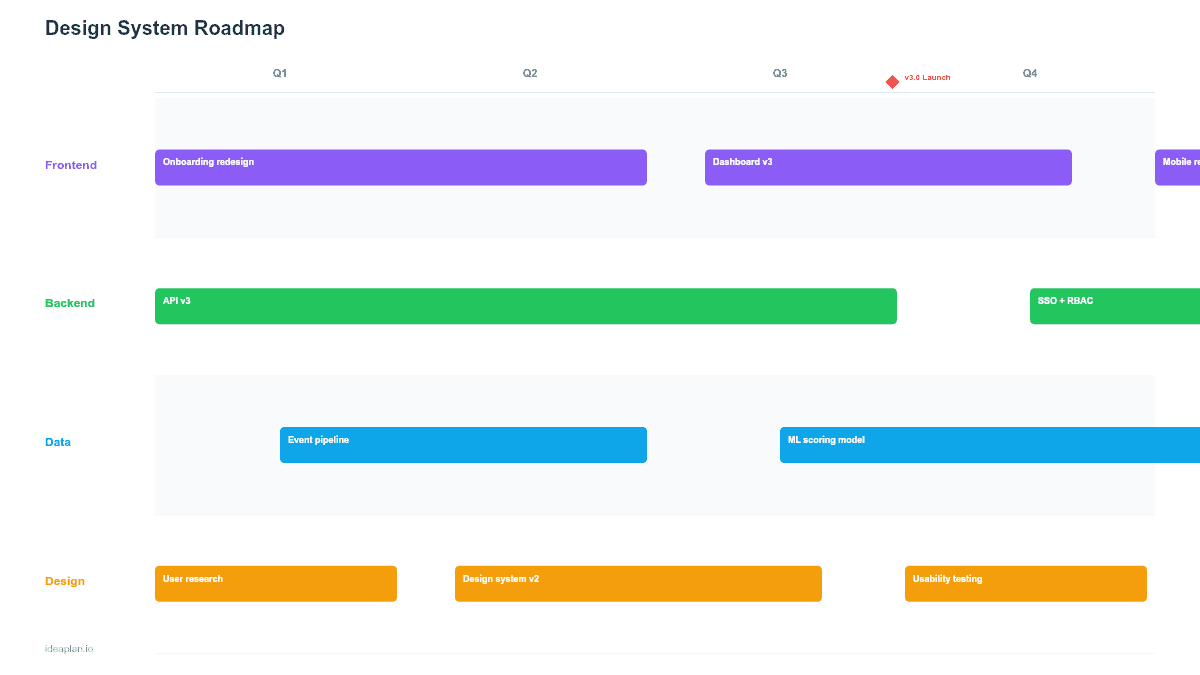Select the Q1 column header

click(x=279, y=72)
